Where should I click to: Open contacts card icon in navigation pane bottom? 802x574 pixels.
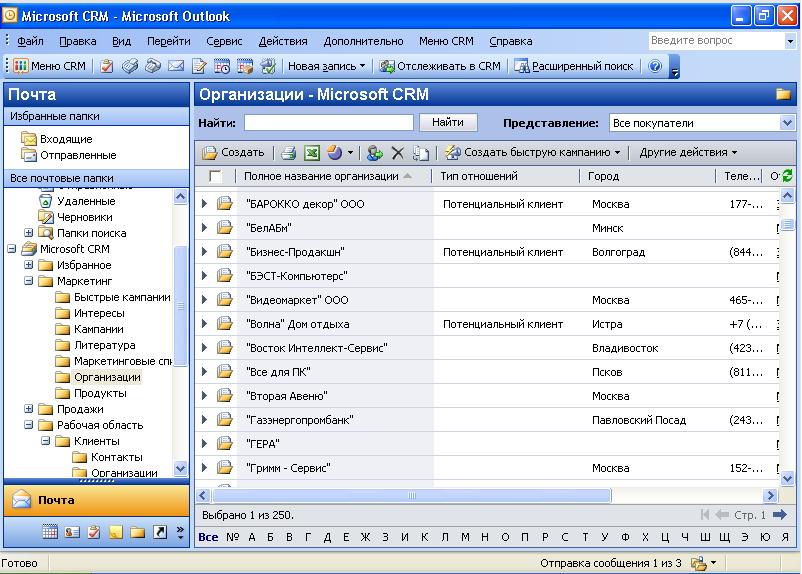click(x=72, y=532)
